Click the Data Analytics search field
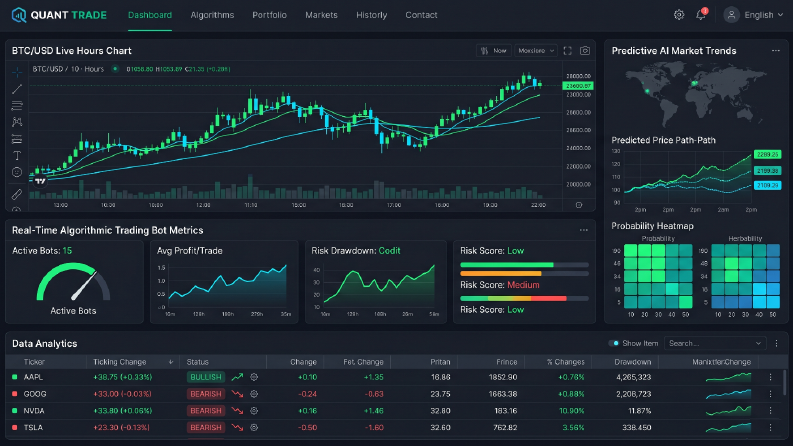793x446 pixels. [x=714, y=343]
